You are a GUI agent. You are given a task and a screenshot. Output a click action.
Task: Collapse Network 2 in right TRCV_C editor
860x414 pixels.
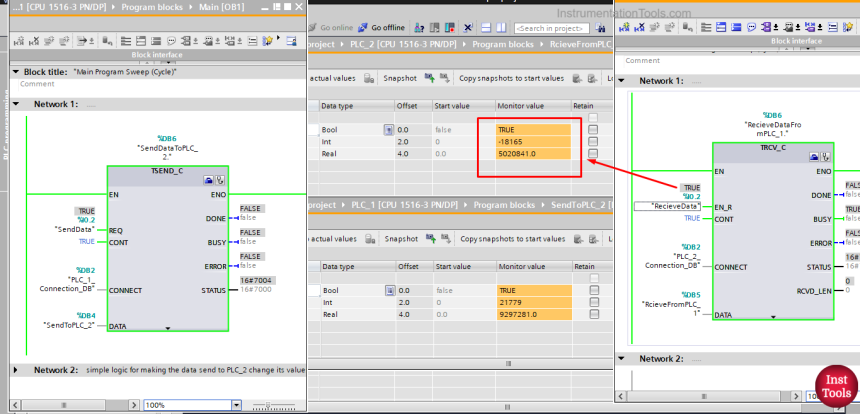[621, 359]
